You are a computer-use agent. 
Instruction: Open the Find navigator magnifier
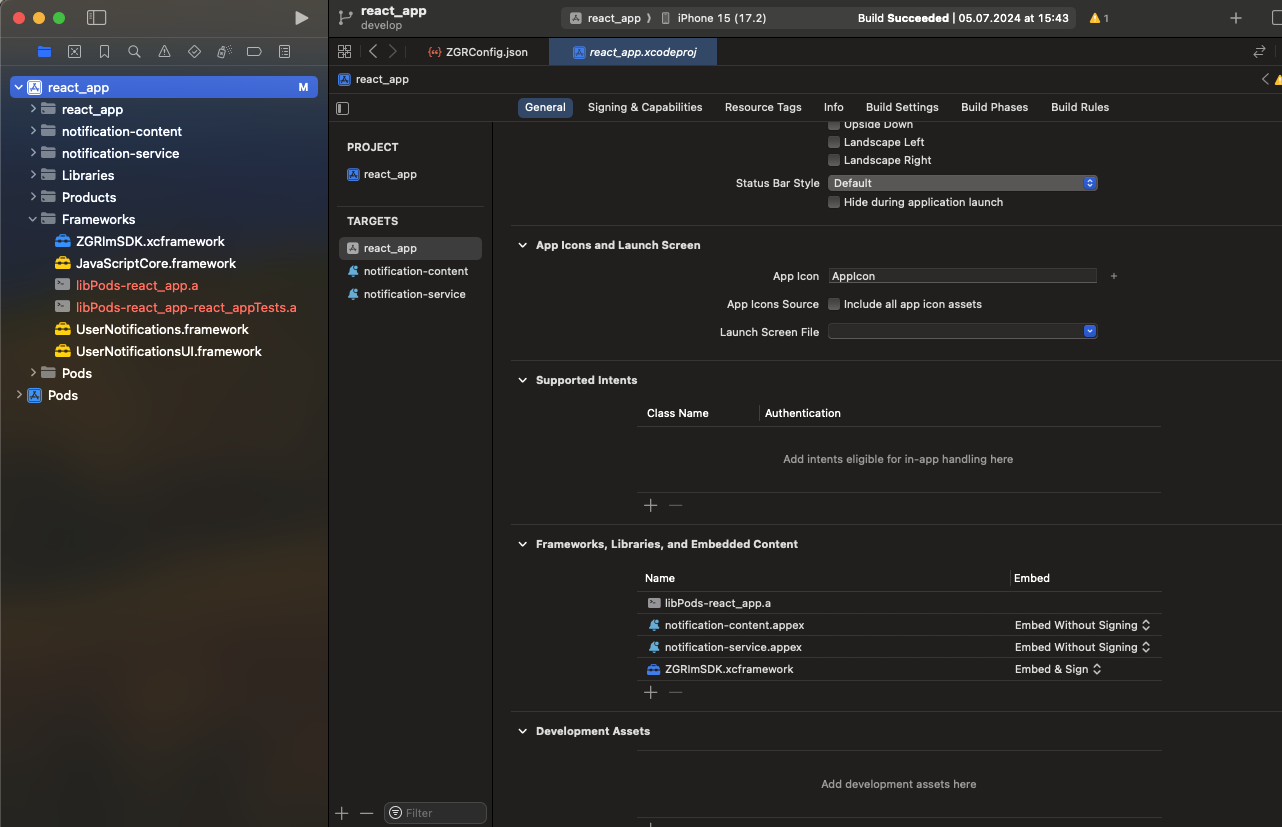point(134,51)
